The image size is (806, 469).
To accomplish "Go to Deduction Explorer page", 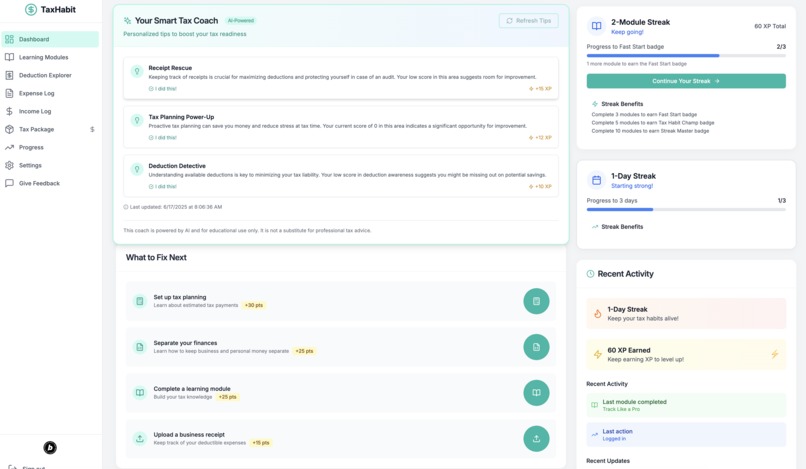I will point(50,75).
